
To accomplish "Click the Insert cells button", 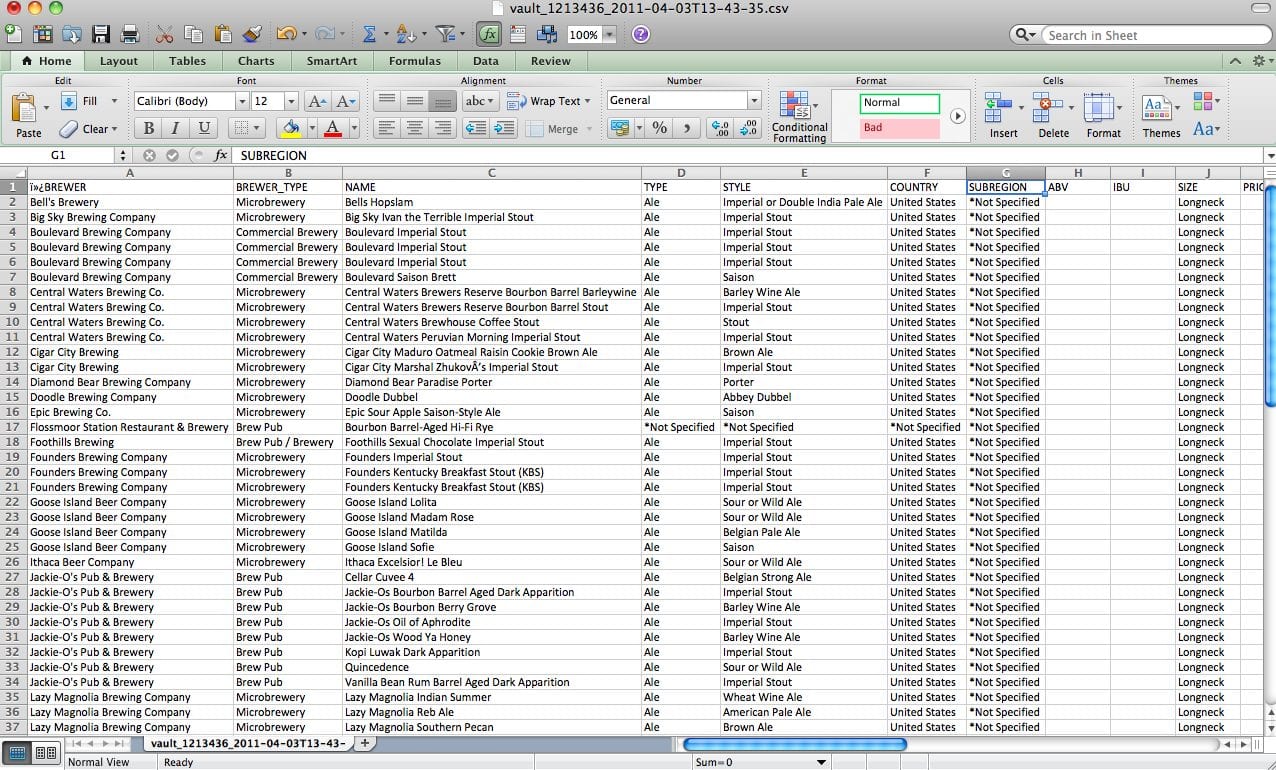I will tap(1003, 116).
